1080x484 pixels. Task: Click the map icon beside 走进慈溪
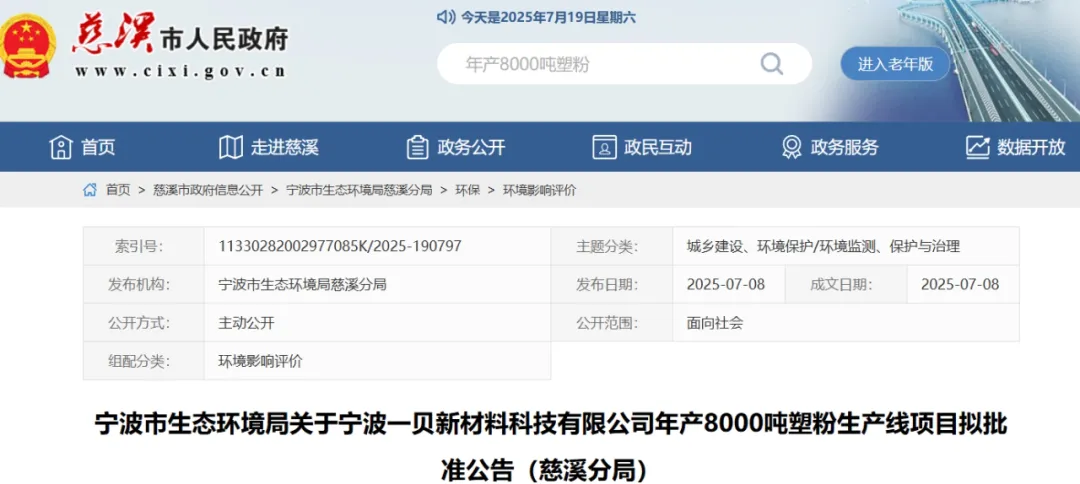[231, 147]
